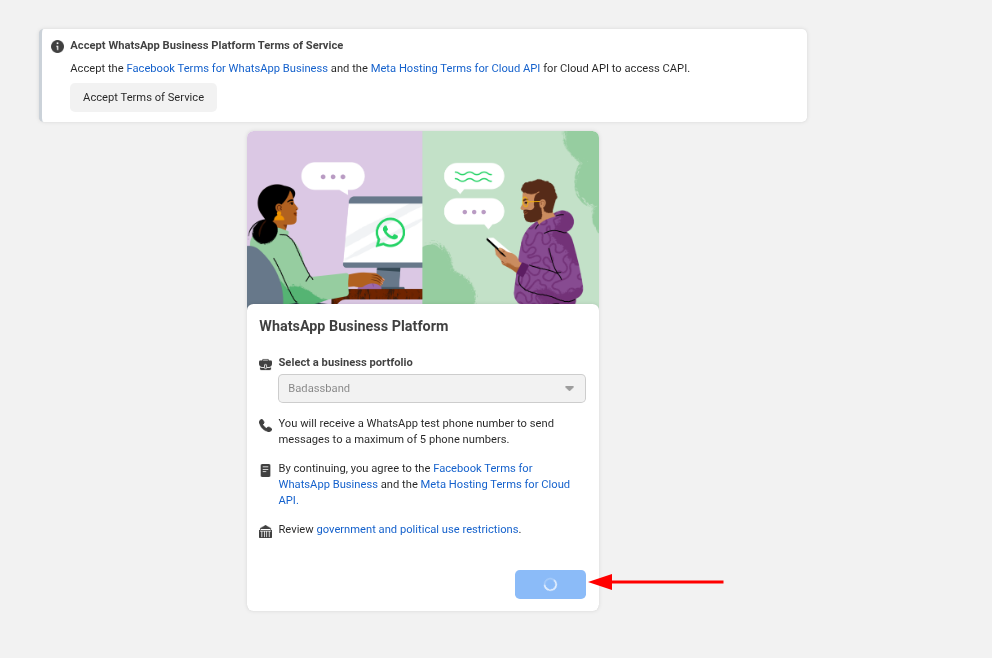Click the government building icon

pos(265,531)
